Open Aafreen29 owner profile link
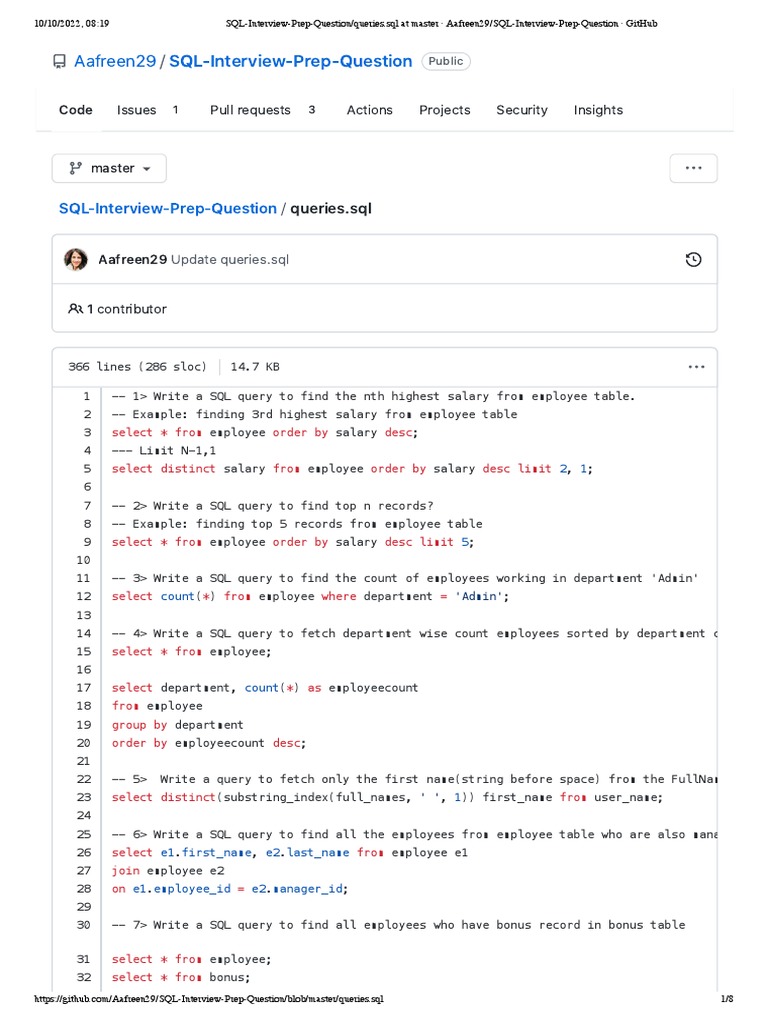This screenshot has height=1024, width=768. 115,61
